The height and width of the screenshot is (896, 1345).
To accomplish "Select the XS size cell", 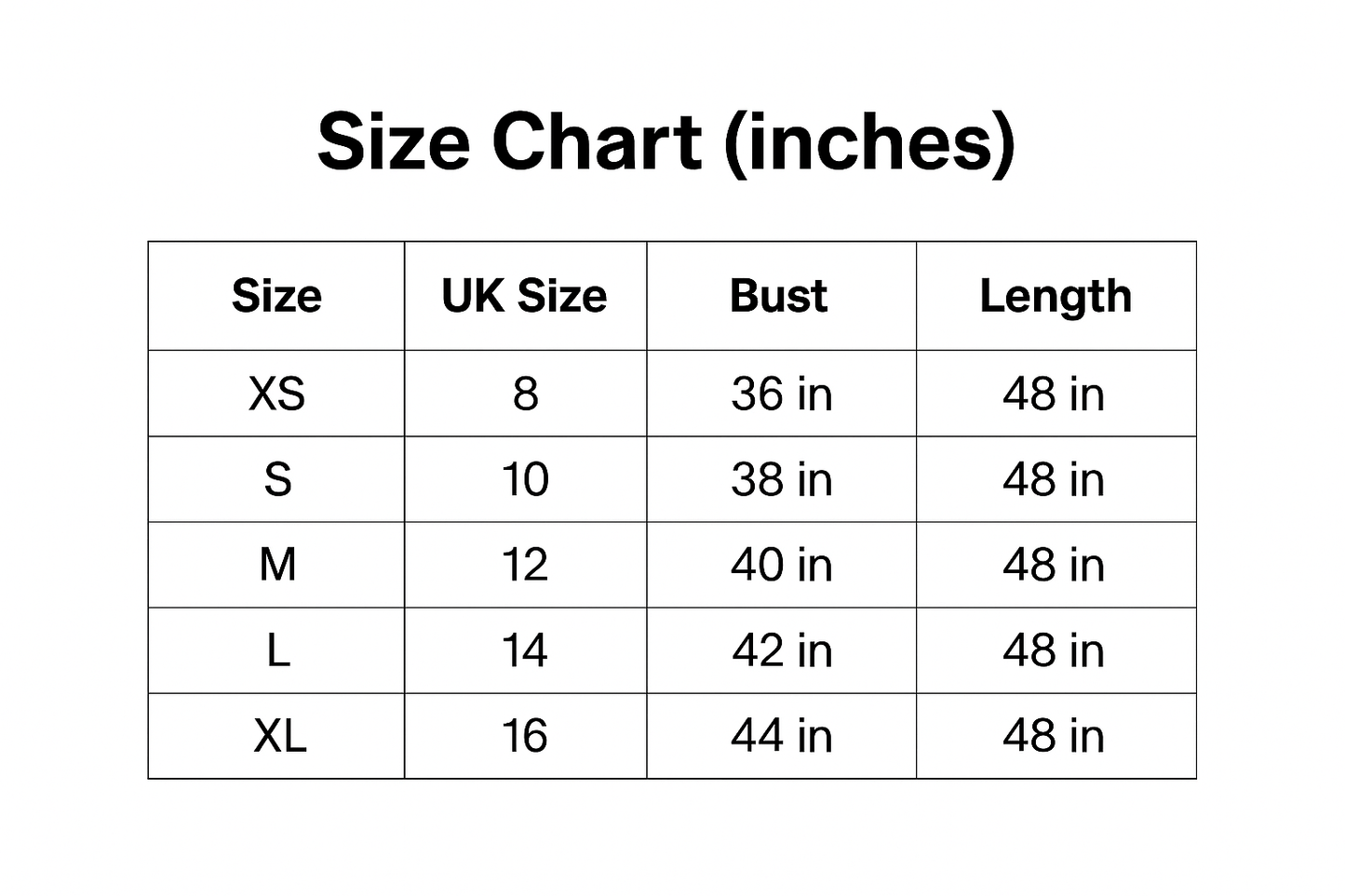I will [x=276, y=394].
